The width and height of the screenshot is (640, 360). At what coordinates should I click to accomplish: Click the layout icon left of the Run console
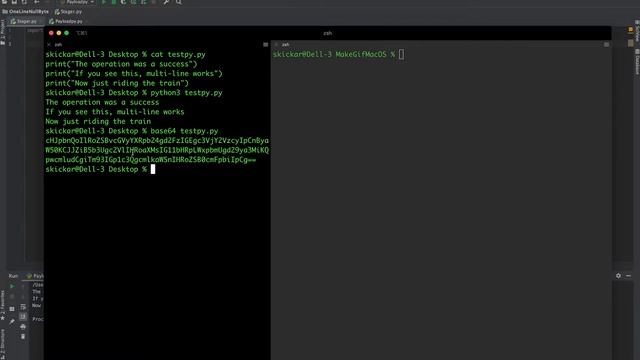click(x=12, y=309)
